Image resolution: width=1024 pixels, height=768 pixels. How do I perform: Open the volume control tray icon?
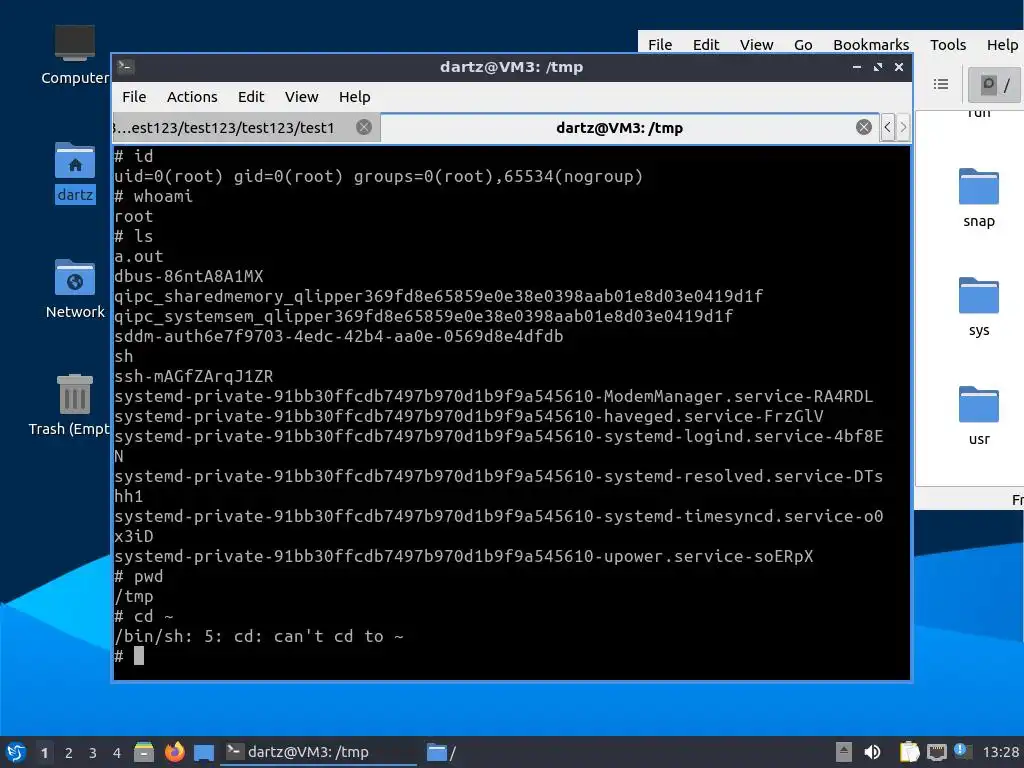tap(872, 752)
